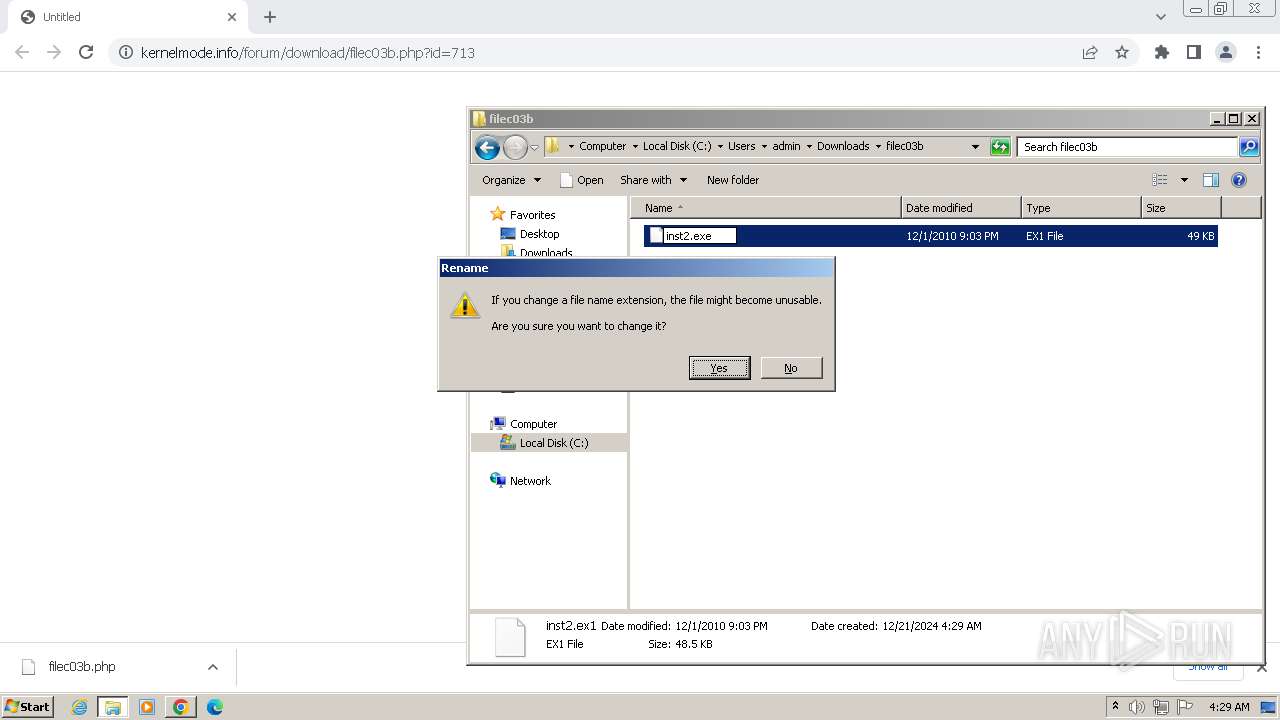This screenshot has height=720, width=1280.
Task: Cancel rename with the No button
Action: tap(791, 368)
